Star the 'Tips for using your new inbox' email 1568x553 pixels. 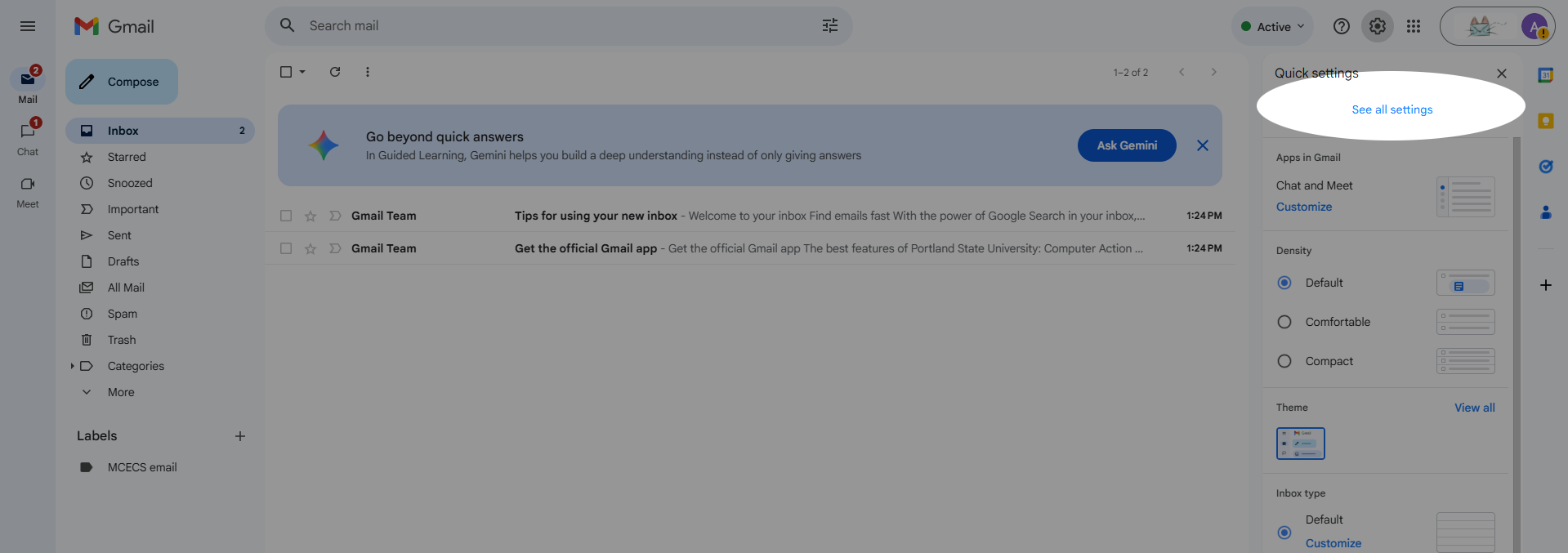point(310,216)
